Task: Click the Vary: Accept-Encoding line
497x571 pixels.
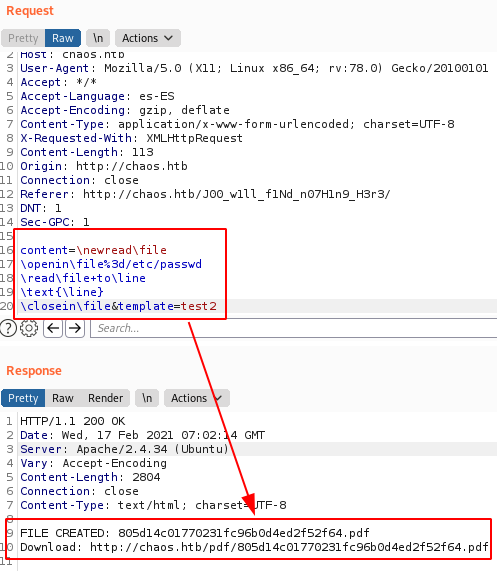Action: tap(93, 463)
